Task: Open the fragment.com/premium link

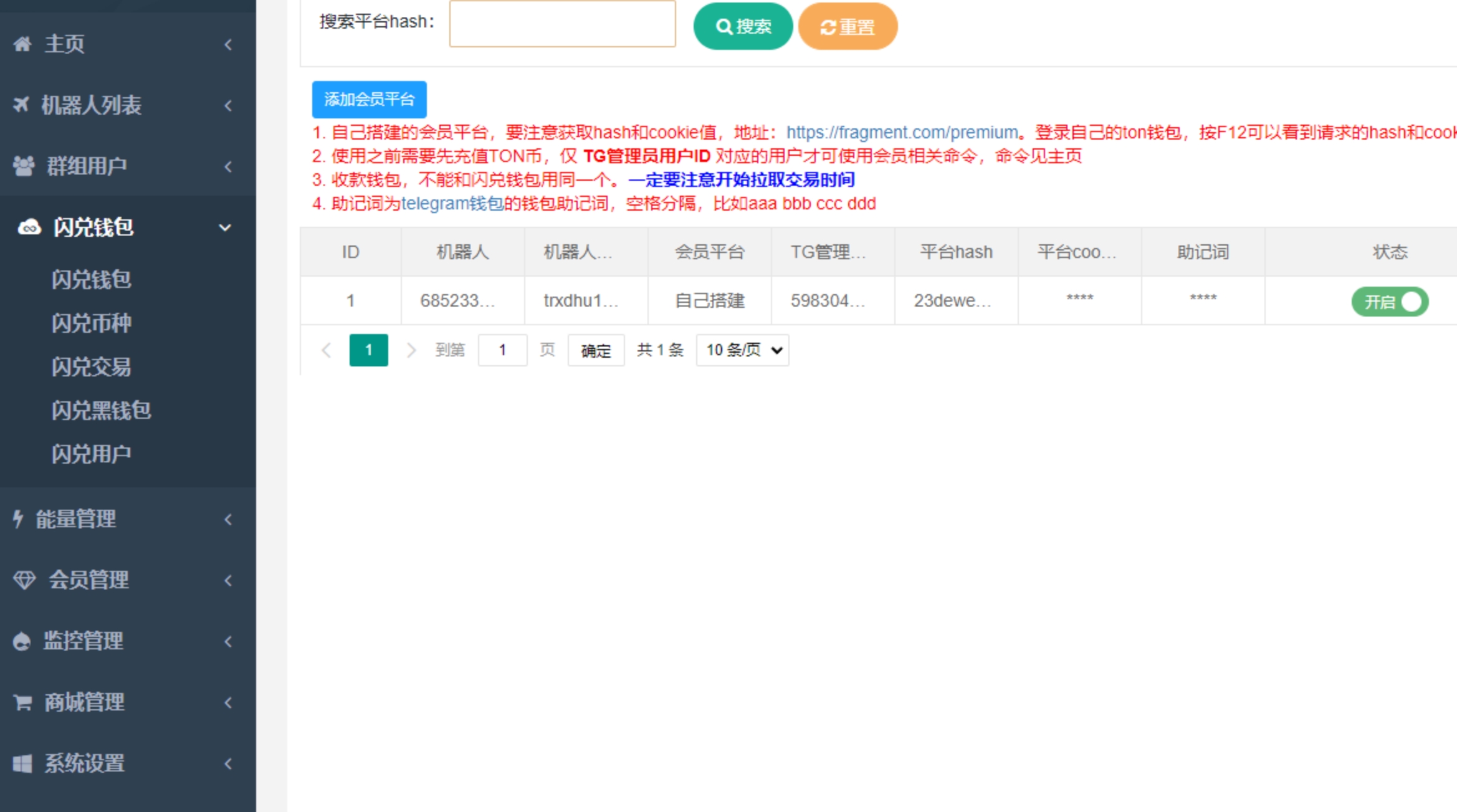Action: tap(900, 132)
